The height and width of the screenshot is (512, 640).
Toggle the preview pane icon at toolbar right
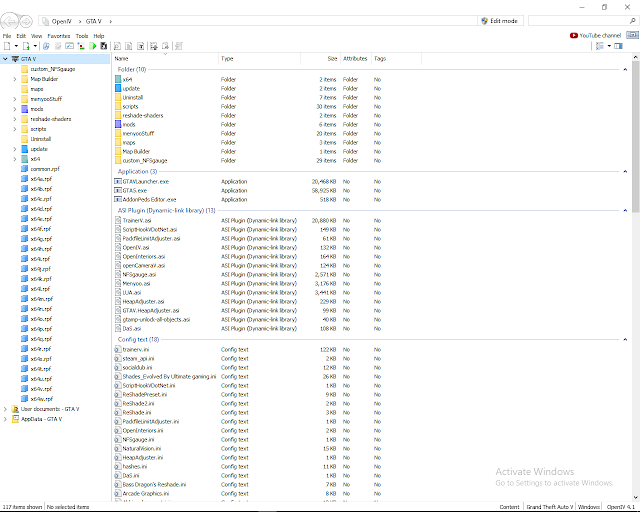[619, 46]
